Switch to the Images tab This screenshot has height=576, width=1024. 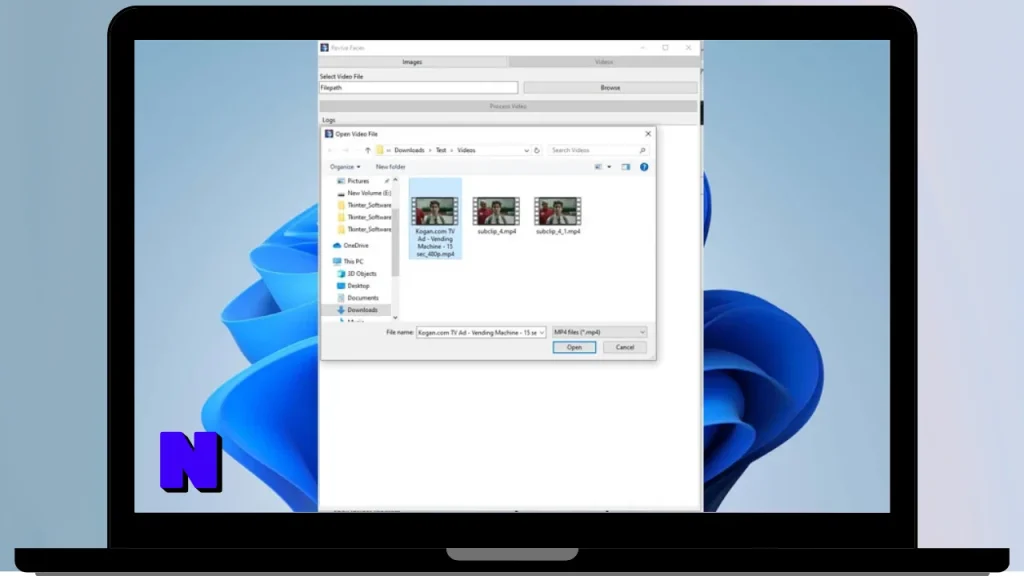(412, 62)
